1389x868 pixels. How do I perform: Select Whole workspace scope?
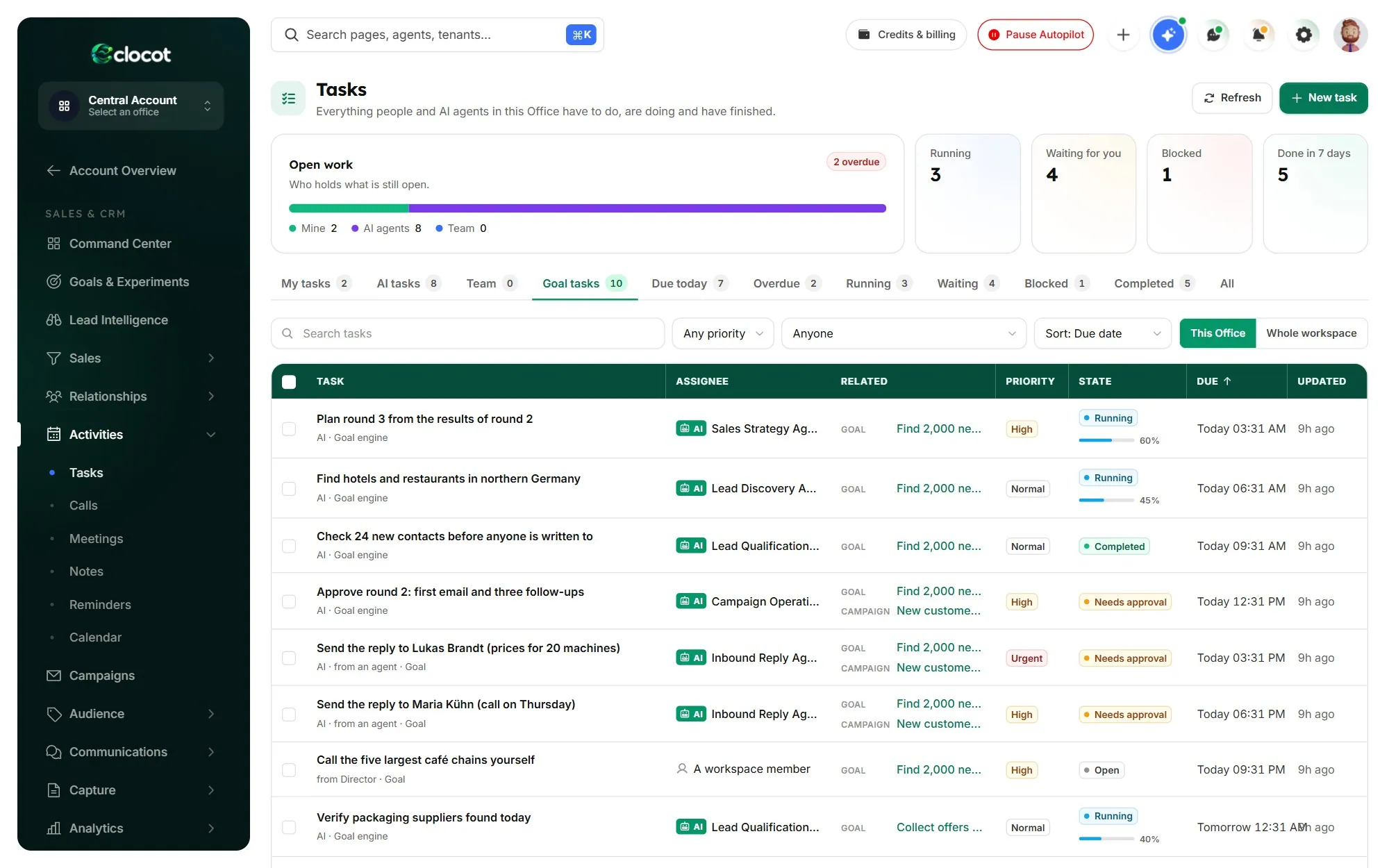[1311, 333]
